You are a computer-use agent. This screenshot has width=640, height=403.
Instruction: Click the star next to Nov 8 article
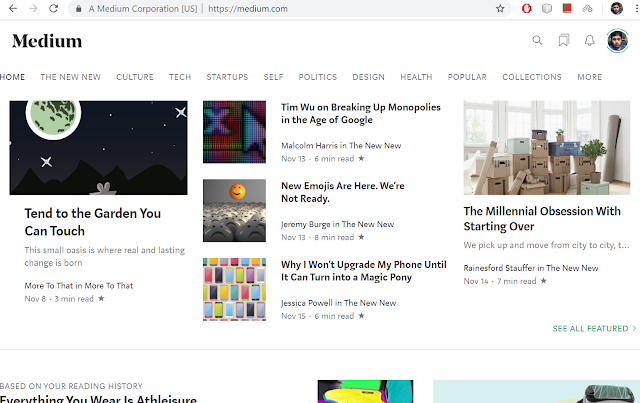pyautogui.click(x=101, y=298)
